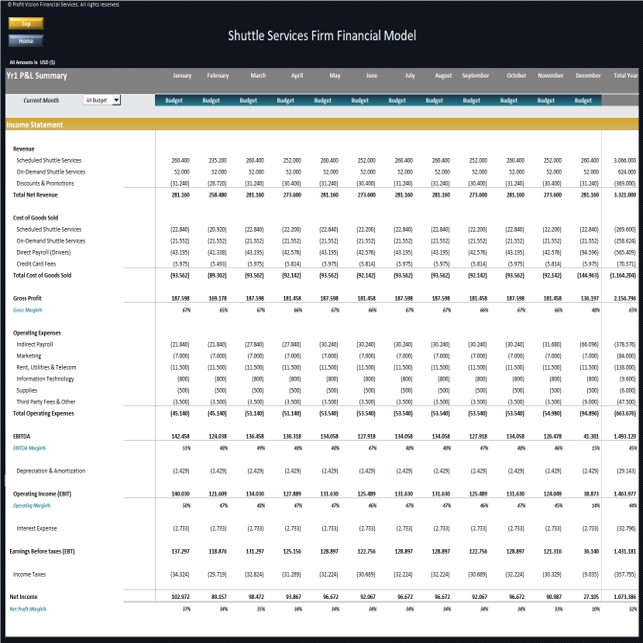Click the Operating Margin% label
Screen dimensions: 643x643
tap(32, 505)
